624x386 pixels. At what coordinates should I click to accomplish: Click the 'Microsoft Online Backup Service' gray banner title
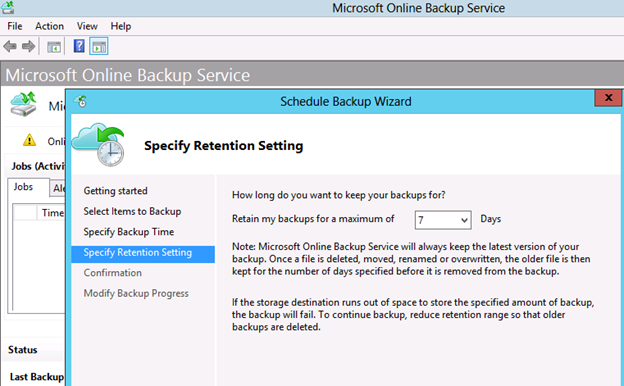point(128,75)
